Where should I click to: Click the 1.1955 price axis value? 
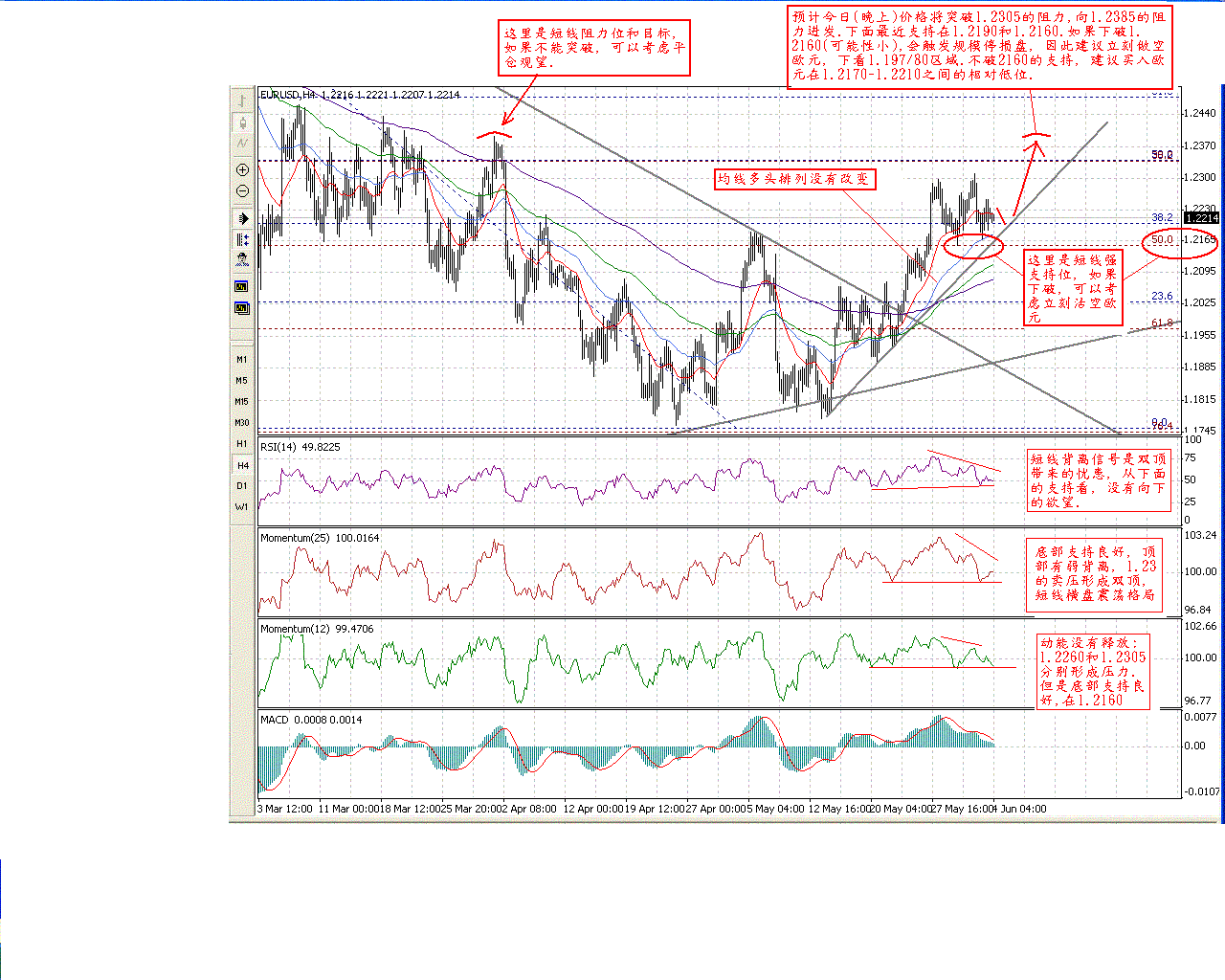tap(1200, 335)
